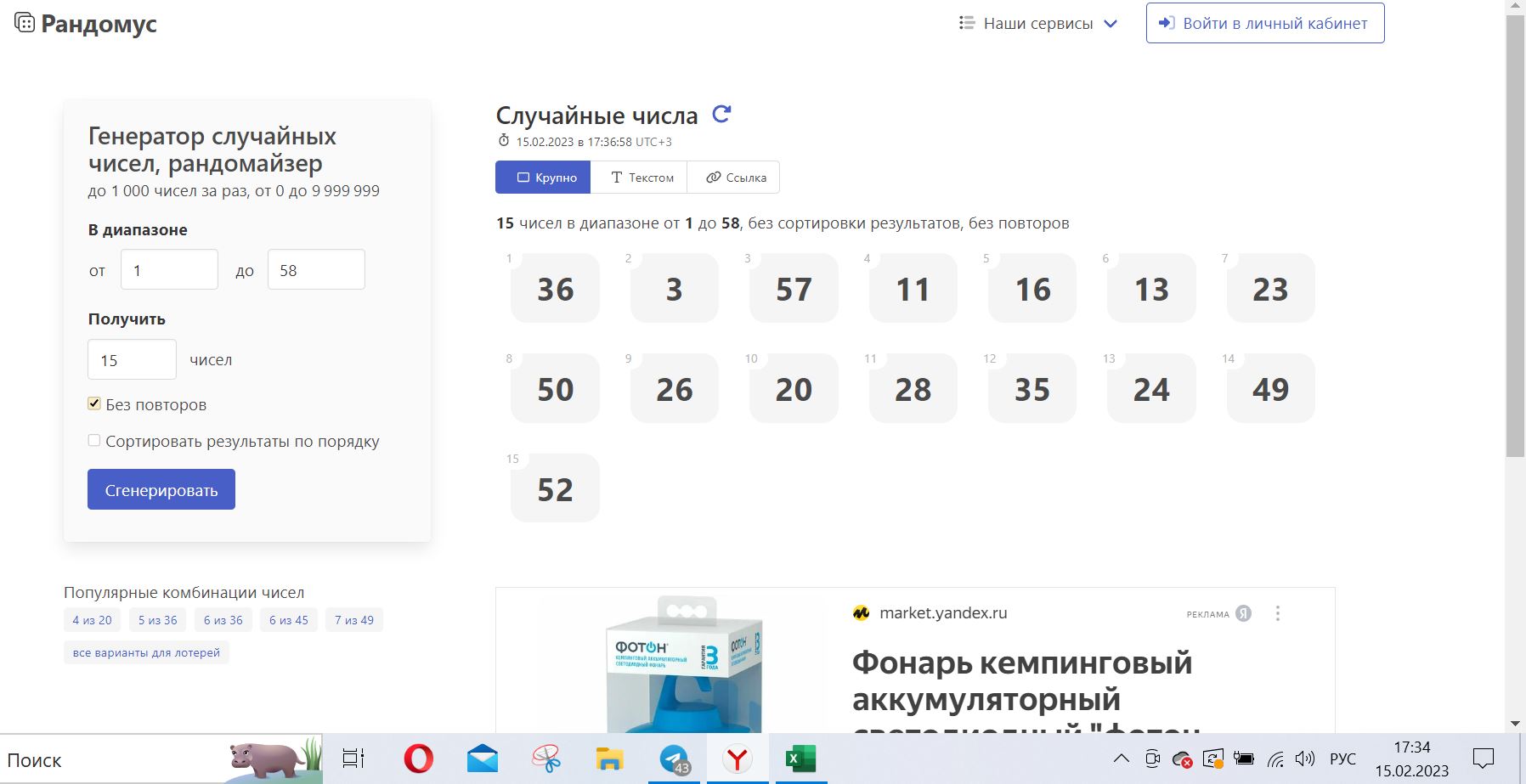Open Telegram with 43 unread messages
This screenshot has width=1526, height=784.
click(x=674, y=759)
